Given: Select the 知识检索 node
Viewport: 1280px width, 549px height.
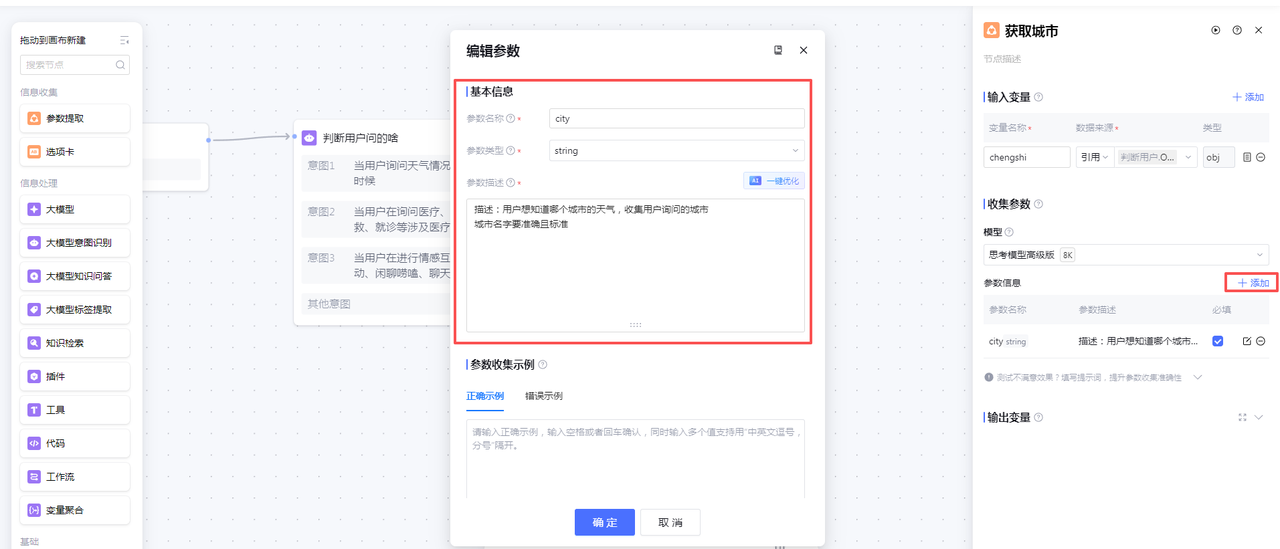Looking at the screenshot, I should [75, 343].
